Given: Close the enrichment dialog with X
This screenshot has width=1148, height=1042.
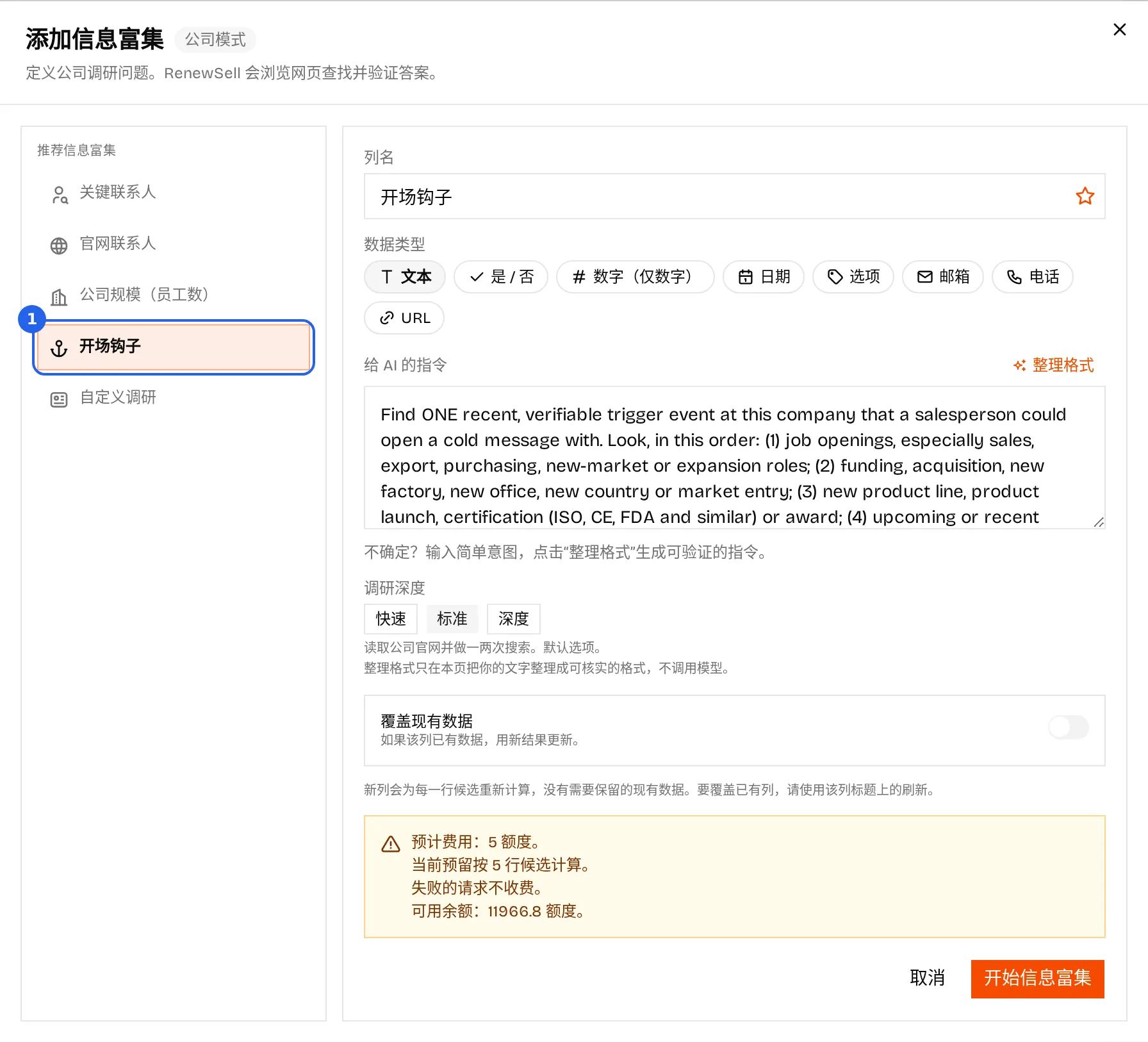Looking at the screenshot, I should pyautogui.click(x=1119, y=29).
